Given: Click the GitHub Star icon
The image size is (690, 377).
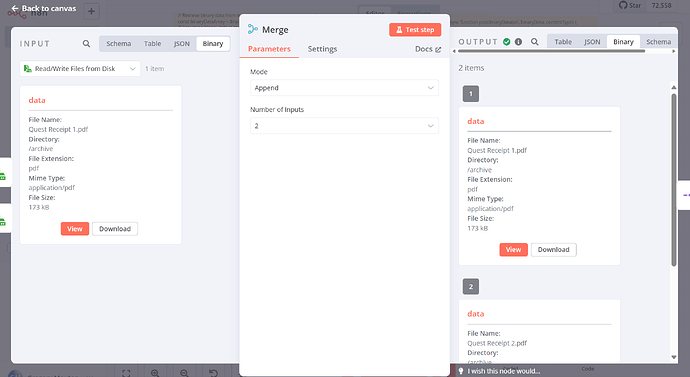Looking at the screenshot, I should coord(623,5).
